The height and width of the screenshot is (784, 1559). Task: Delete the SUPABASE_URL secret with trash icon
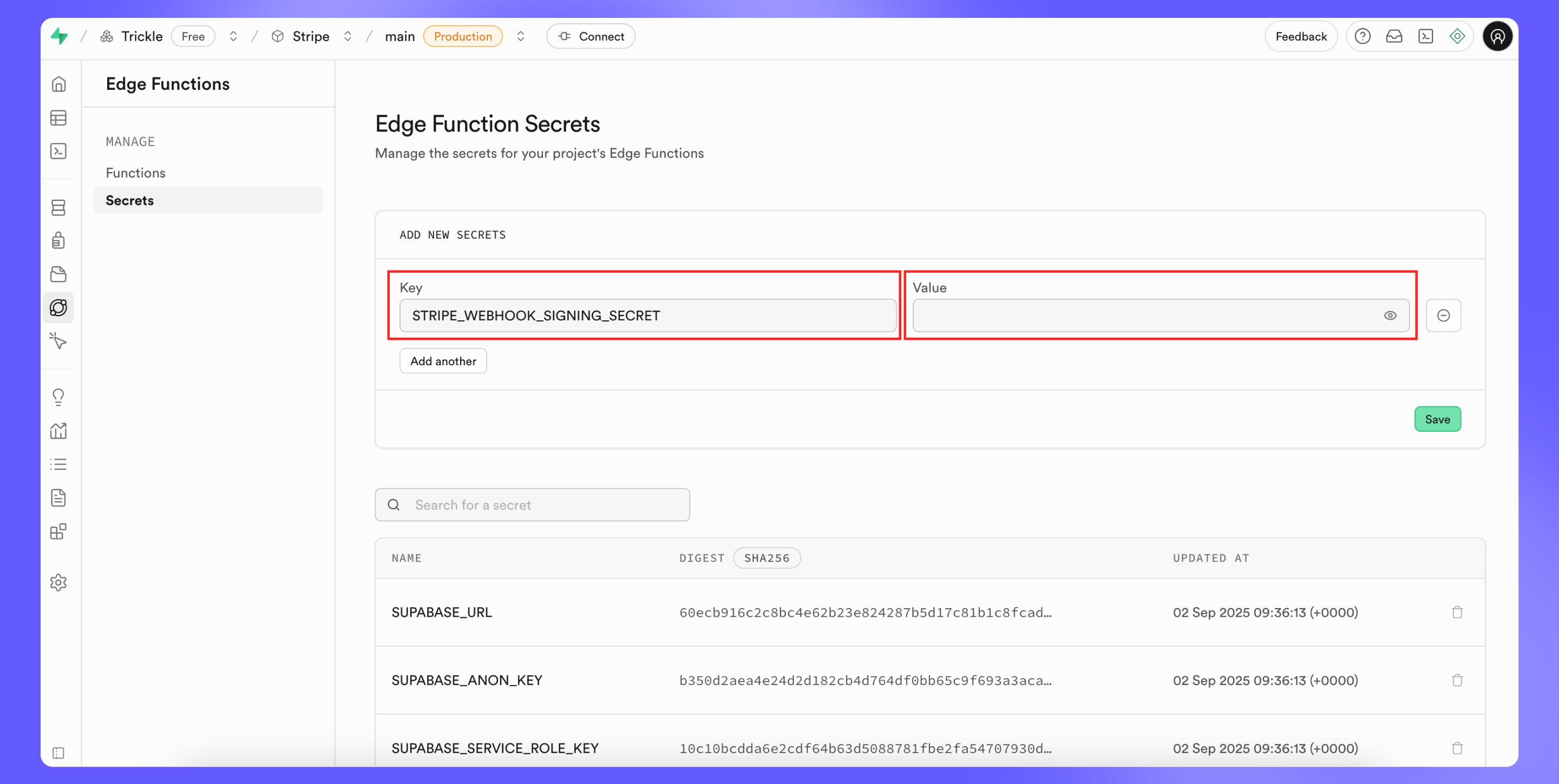(1457, 612)
